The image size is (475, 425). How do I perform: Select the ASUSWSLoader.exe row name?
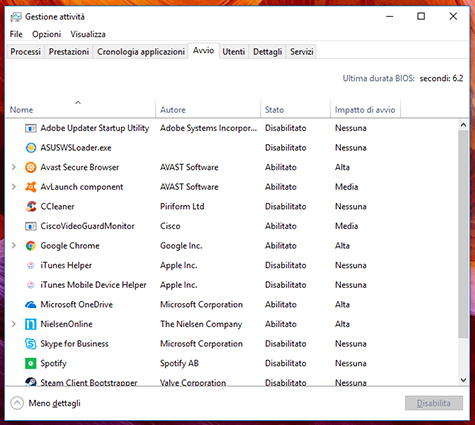[76, 148]
